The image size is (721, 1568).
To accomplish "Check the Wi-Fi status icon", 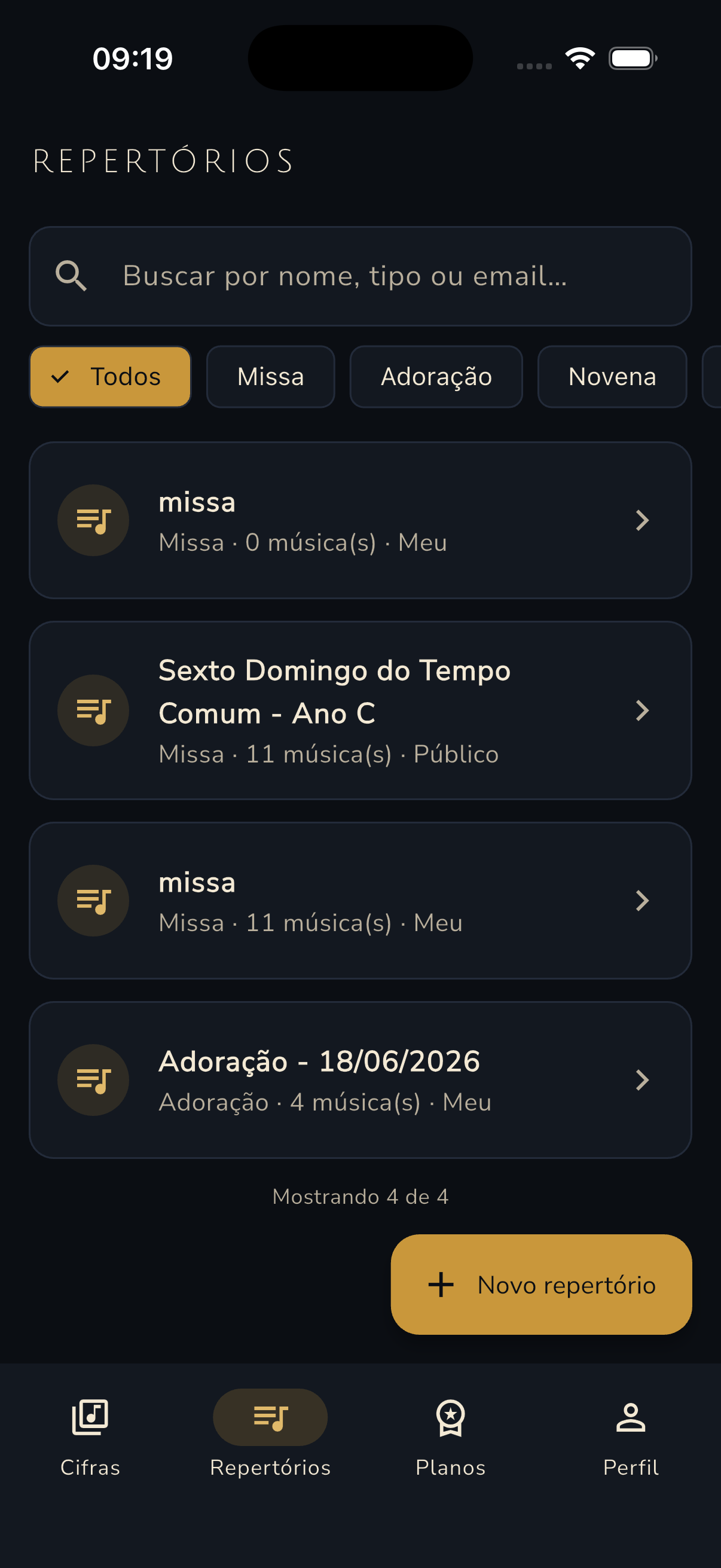I will [580, 59].
